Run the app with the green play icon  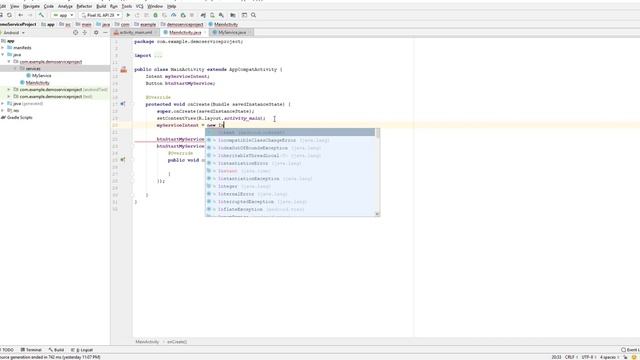(x=128, y=15)
